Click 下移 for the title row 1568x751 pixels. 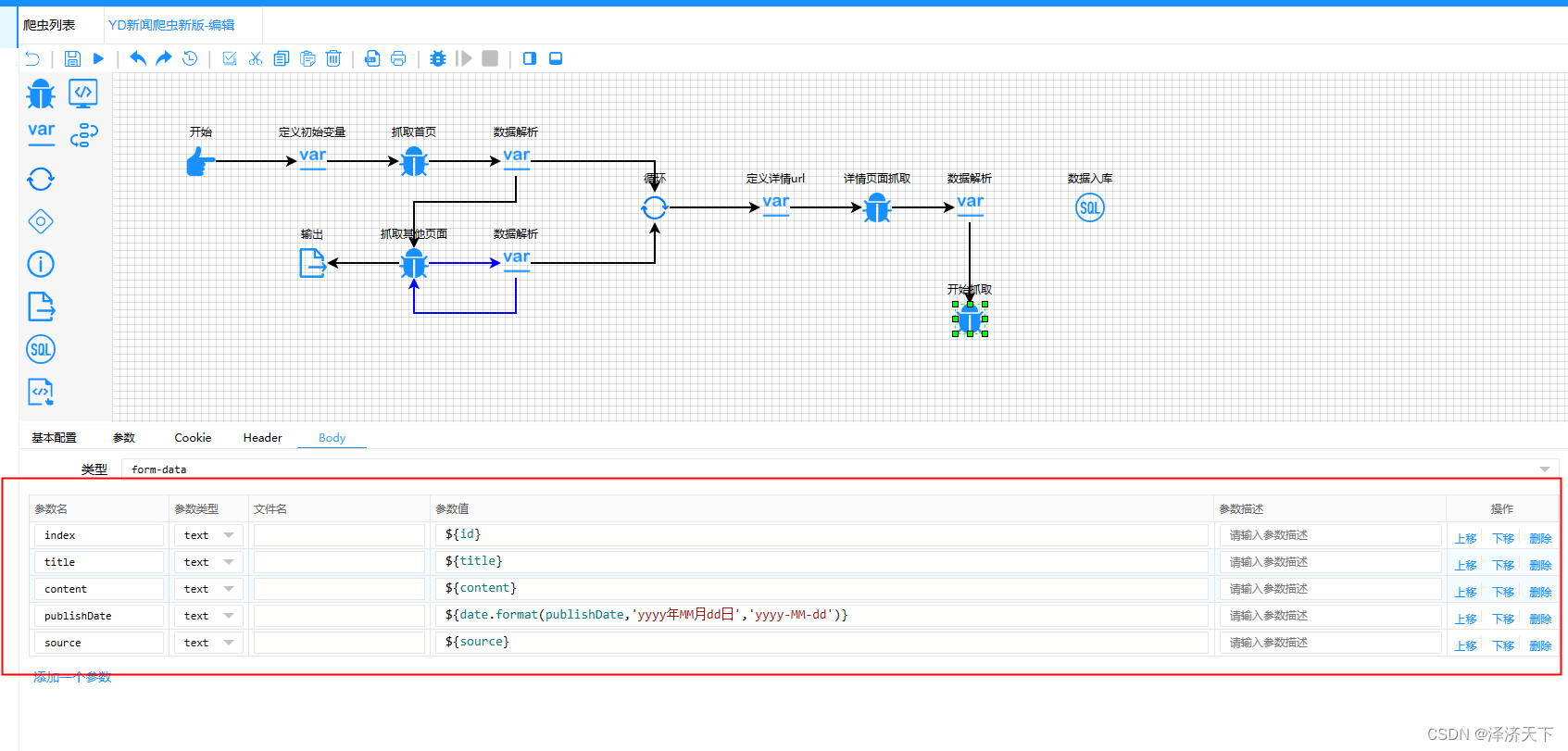[x=1503, y=566]
